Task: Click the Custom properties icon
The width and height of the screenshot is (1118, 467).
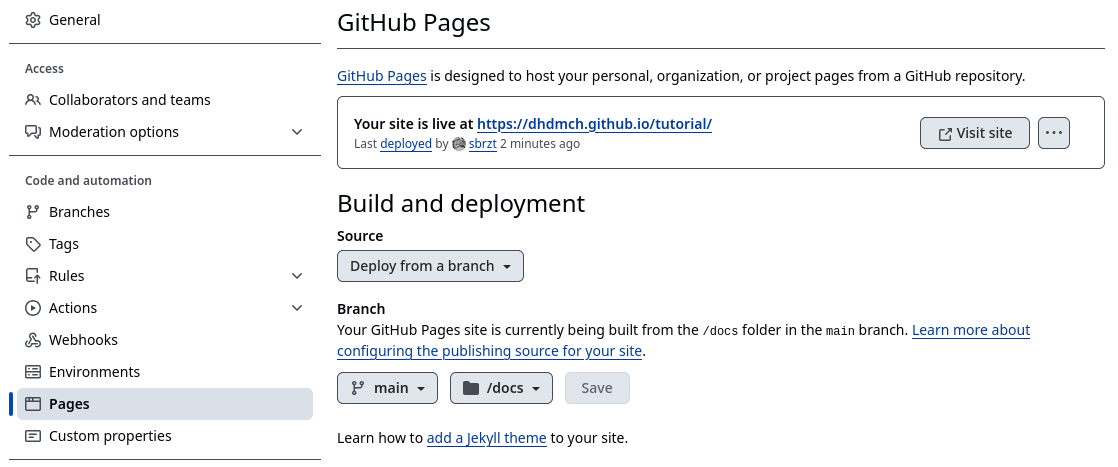Action: [x=33, y=436]
